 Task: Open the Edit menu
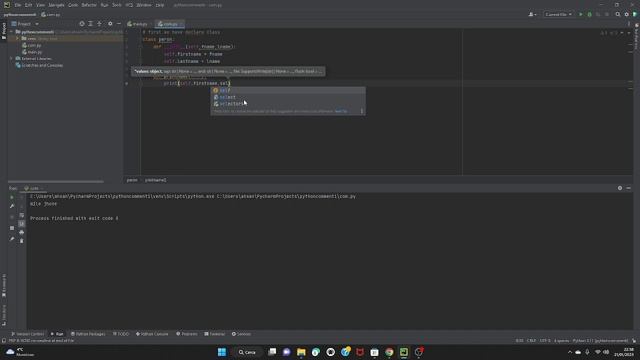coord(28,5)
